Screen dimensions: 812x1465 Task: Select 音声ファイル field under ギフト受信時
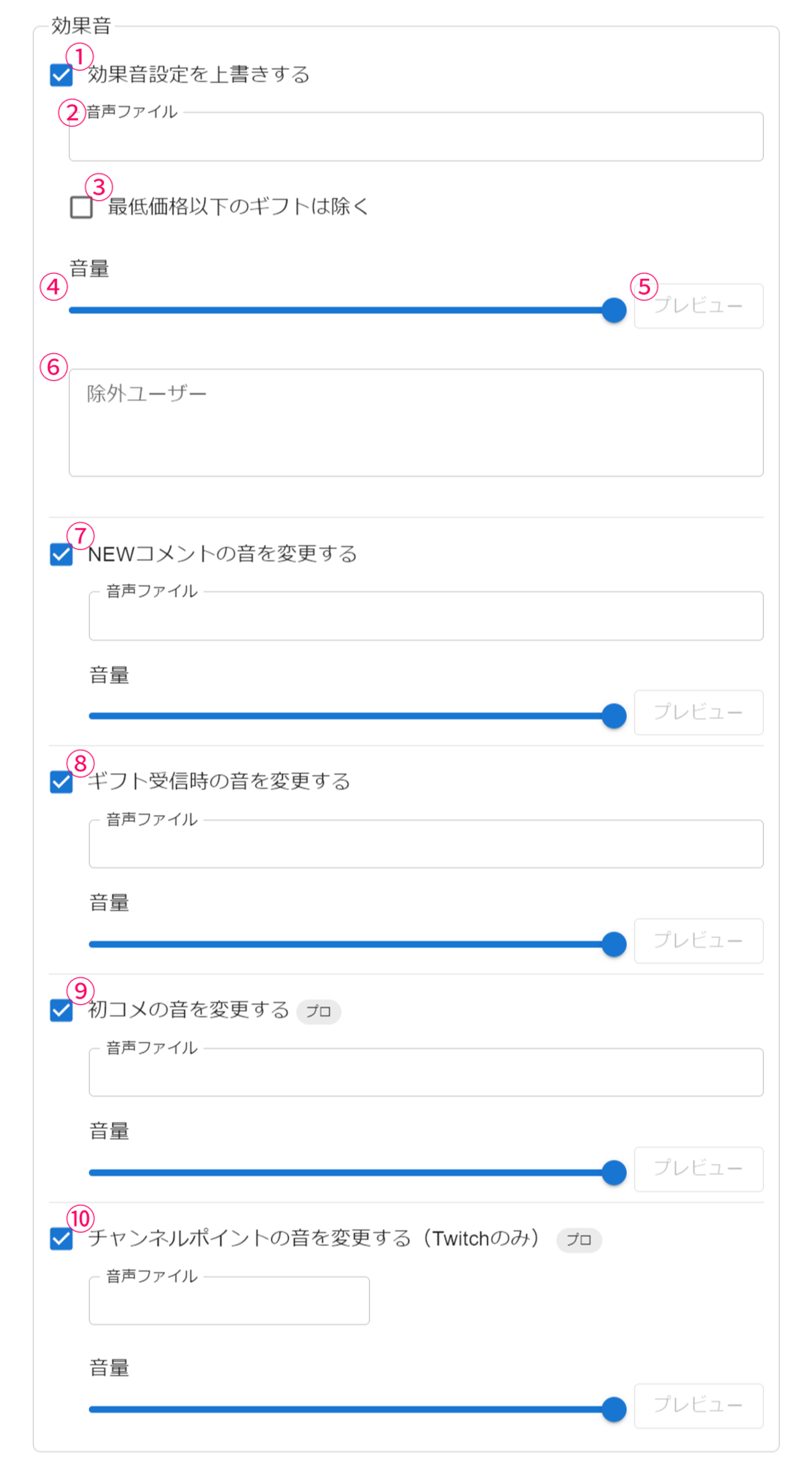425,844
